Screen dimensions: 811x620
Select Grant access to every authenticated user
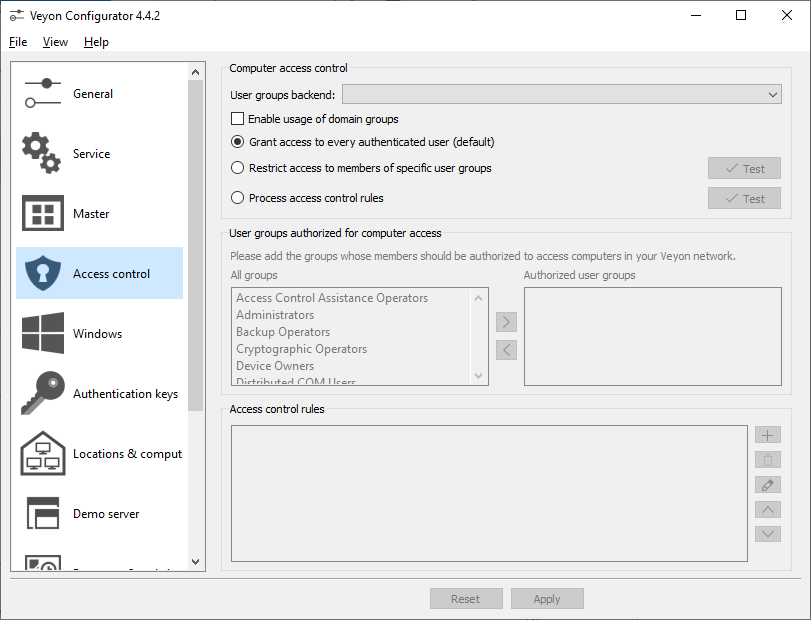click(x=237, y=142)
